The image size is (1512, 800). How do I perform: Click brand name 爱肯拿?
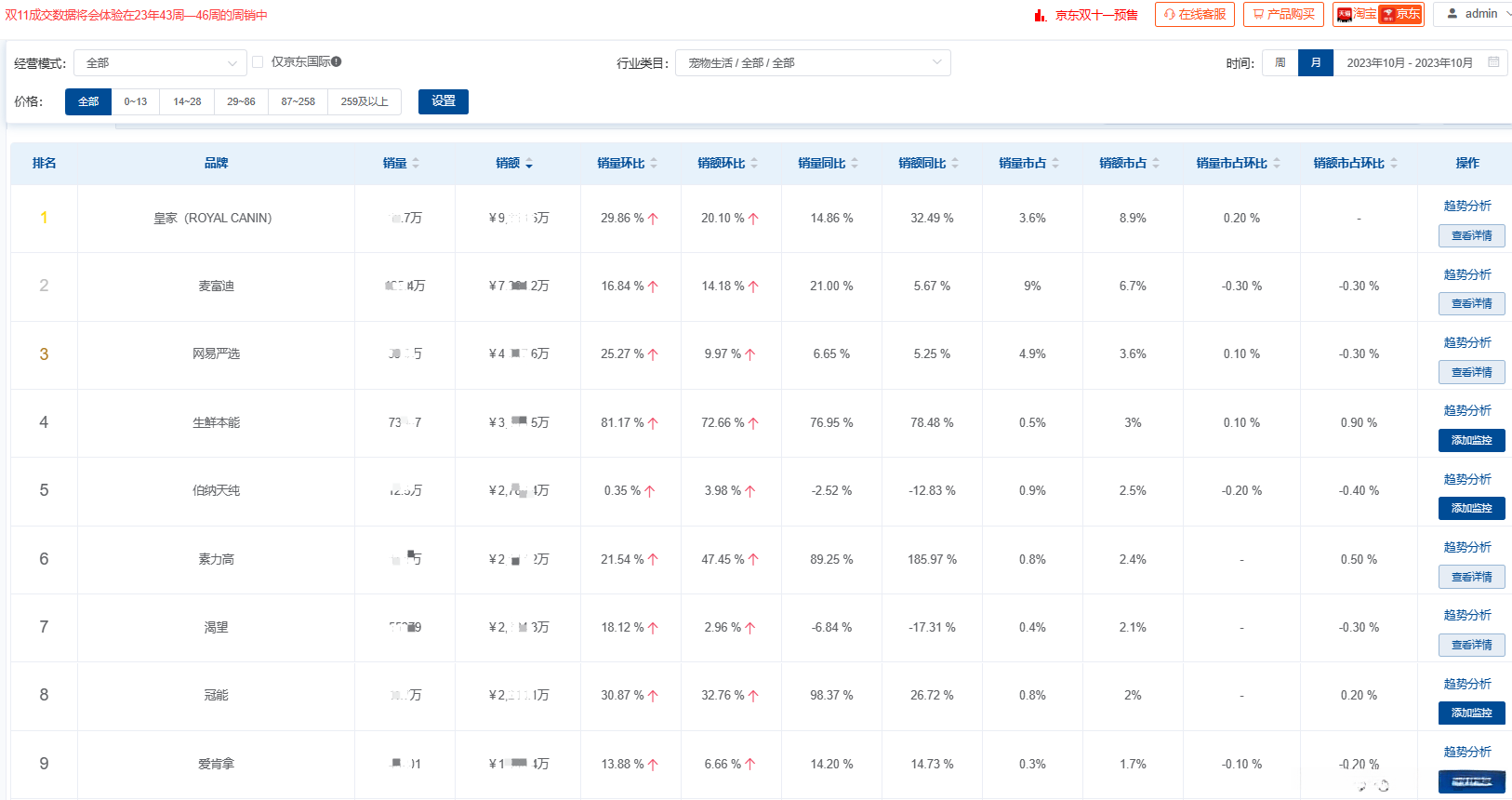pyautogui.click(x=217, y=764)
